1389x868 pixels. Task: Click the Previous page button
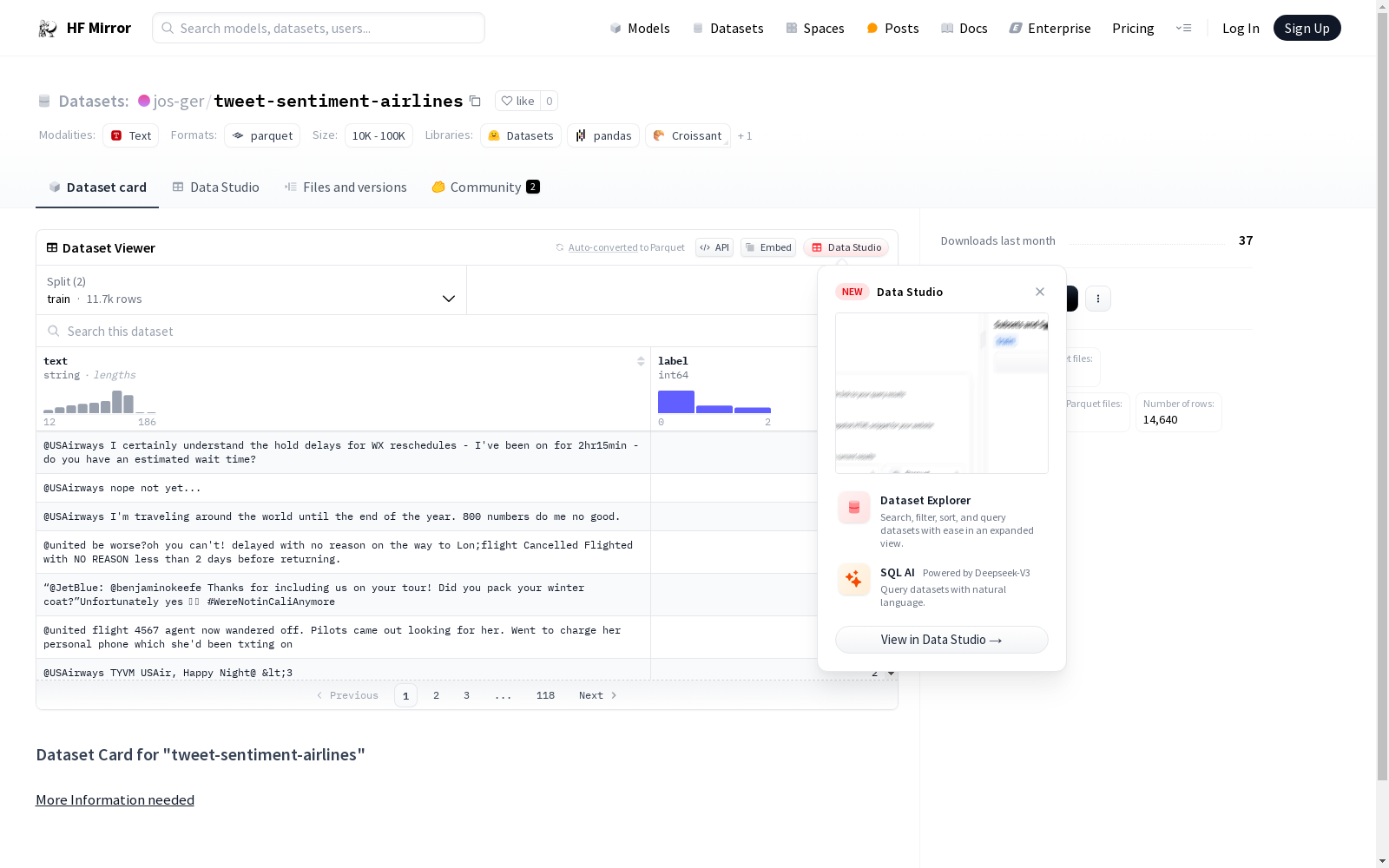pos(347,695)
